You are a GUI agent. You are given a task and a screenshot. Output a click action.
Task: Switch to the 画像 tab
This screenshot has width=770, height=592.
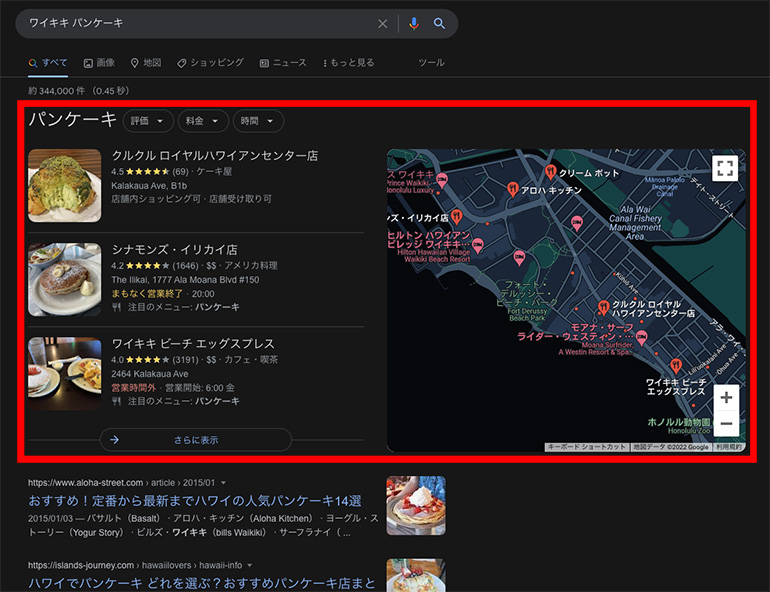(x=99, y=63)
